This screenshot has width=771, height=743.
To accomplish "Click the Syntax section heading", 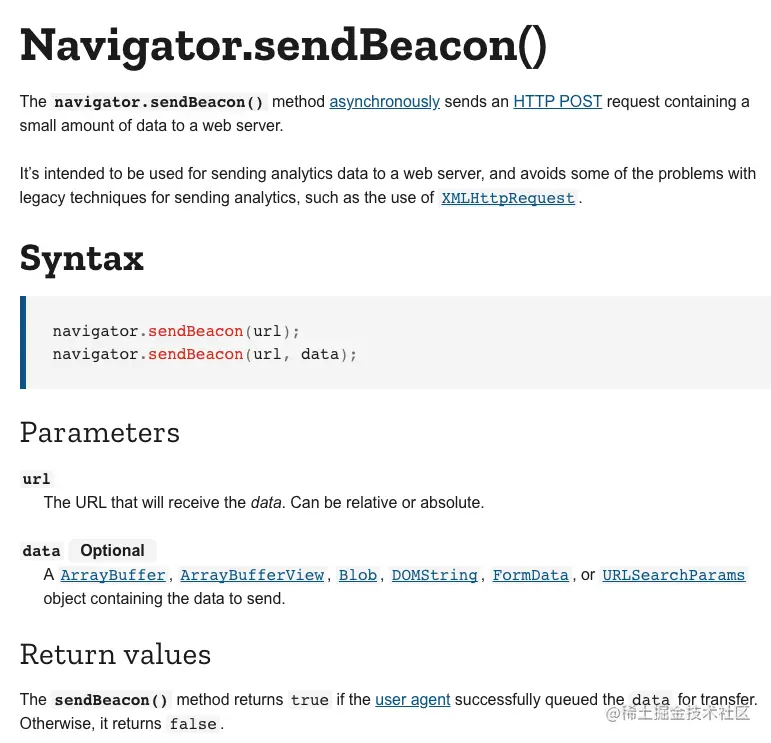I will (x=82, y=258).
